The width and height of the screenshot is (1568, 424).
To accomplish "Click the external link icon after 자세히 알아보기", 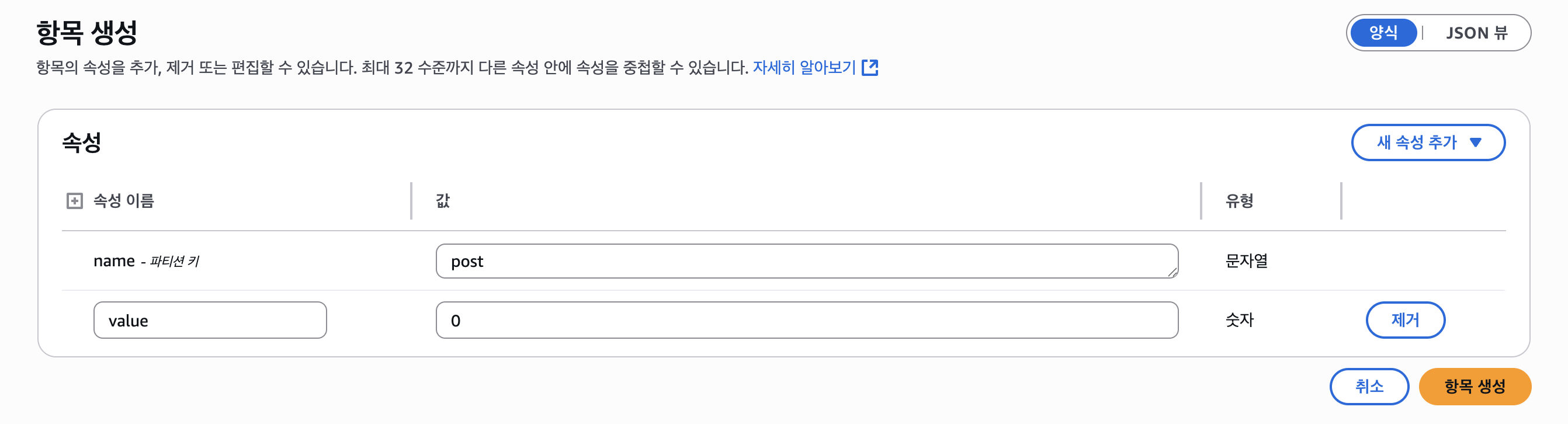I will pos(870,68).
